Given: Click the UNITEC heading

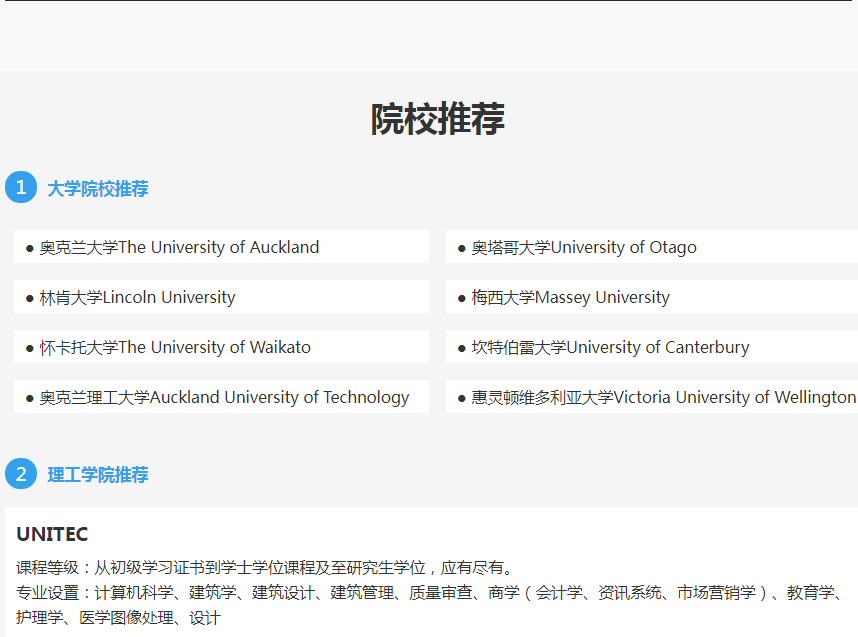Looking at the screenshot, I should point(52,534).
